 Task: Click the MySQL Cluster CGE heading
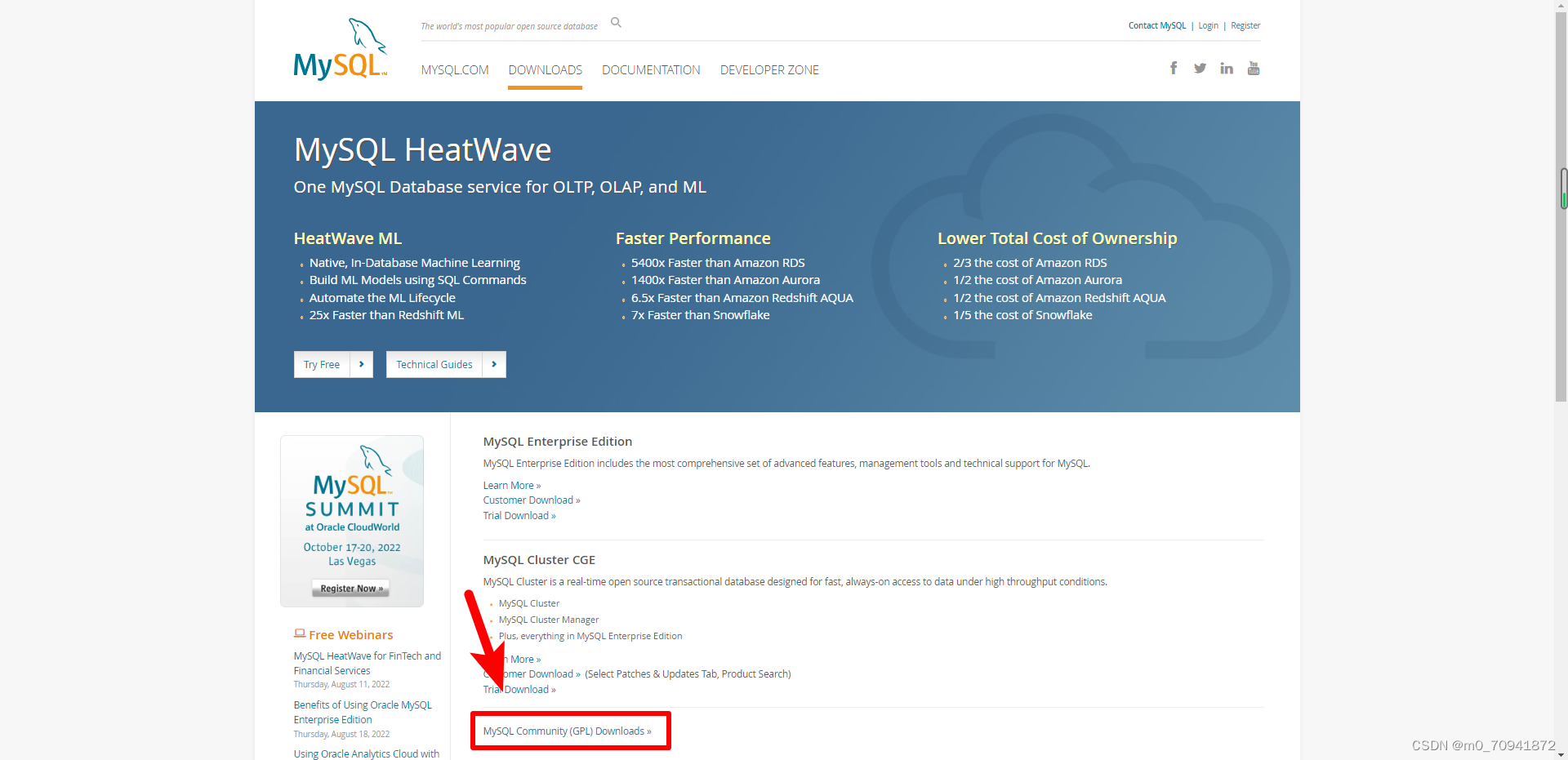[x=539, y=560]
